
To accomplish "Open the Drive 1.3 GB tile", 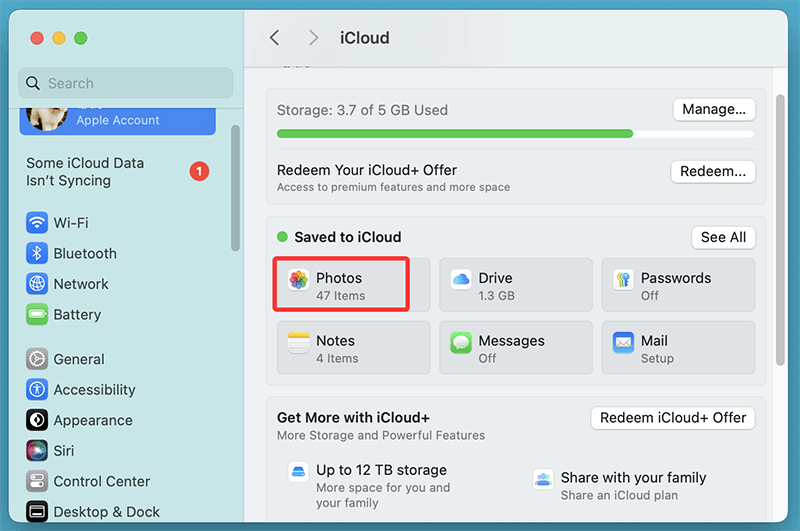I will 516,285.
